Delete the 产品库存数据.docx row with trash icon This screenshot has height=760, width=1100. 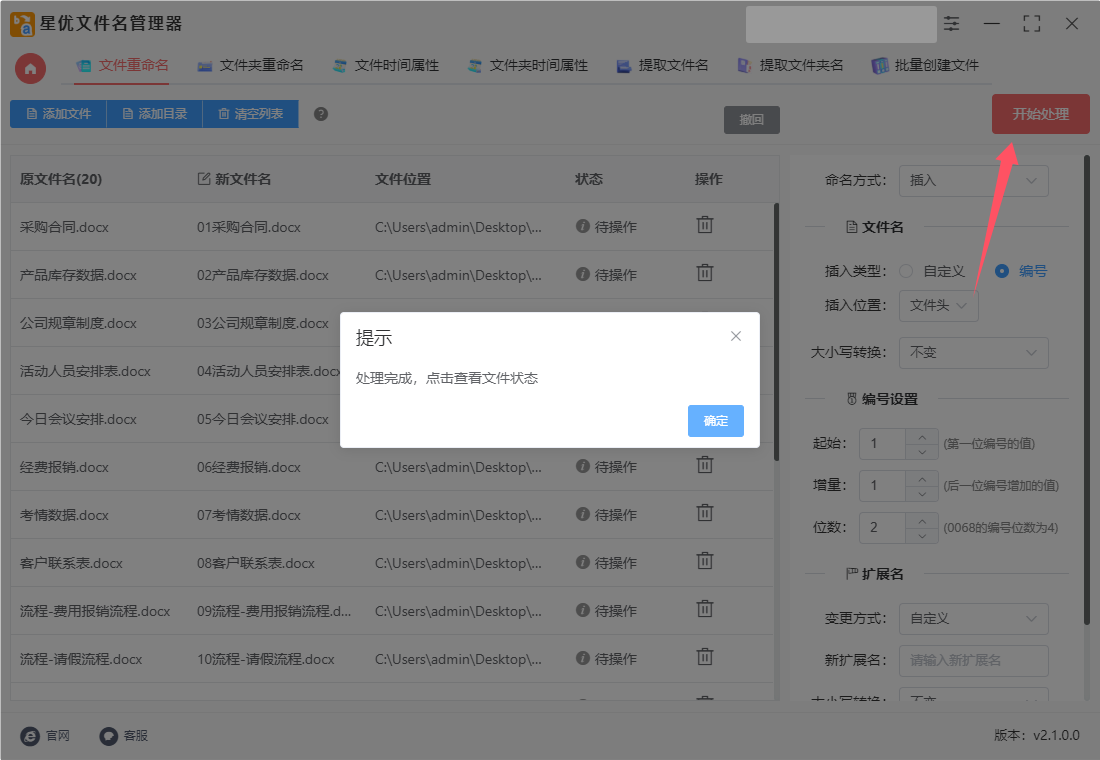click(x=704, y=273)
